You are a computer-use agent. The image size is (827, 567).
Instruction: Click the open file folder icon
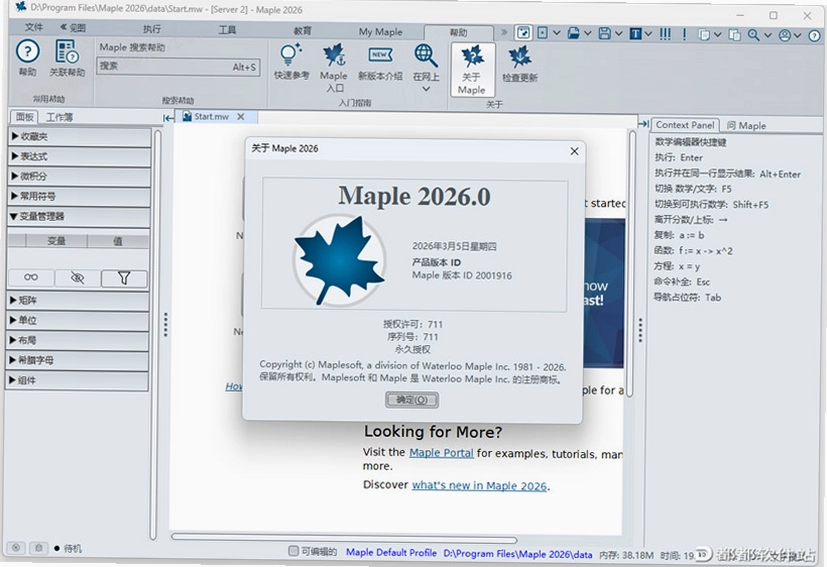click(x=573, y=34)
